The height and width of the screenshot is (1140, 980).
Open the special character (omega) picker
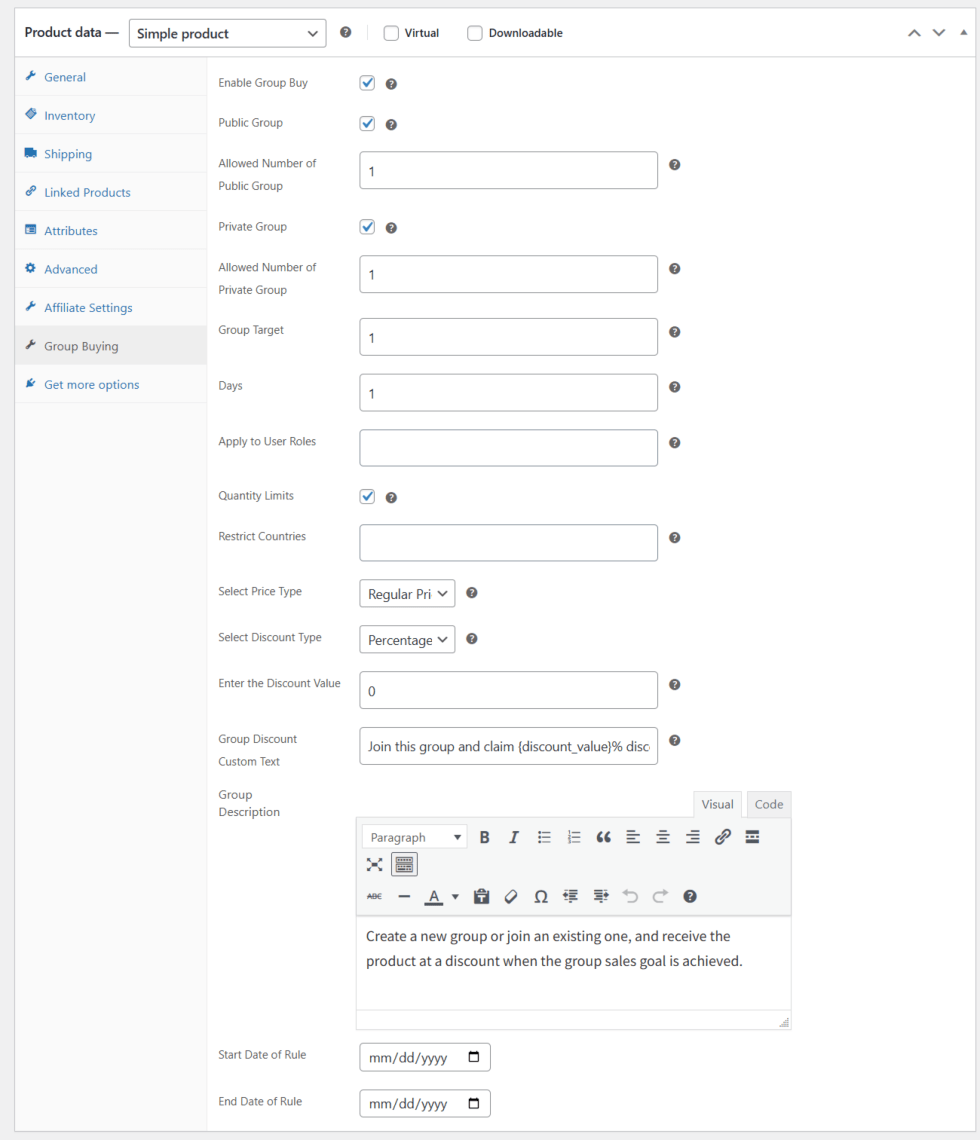(x=540, y=896)
